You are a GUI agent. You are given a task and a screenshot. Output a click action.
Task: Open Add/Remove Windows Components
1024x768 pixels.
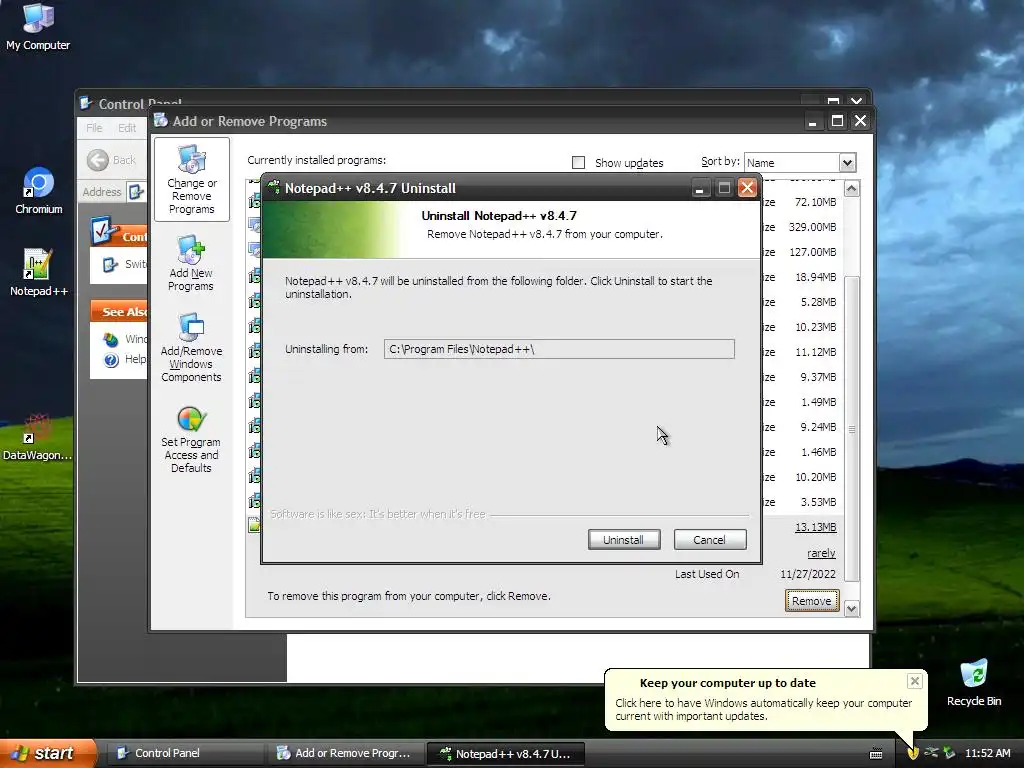pyautogui.click(x=191, y=347)
